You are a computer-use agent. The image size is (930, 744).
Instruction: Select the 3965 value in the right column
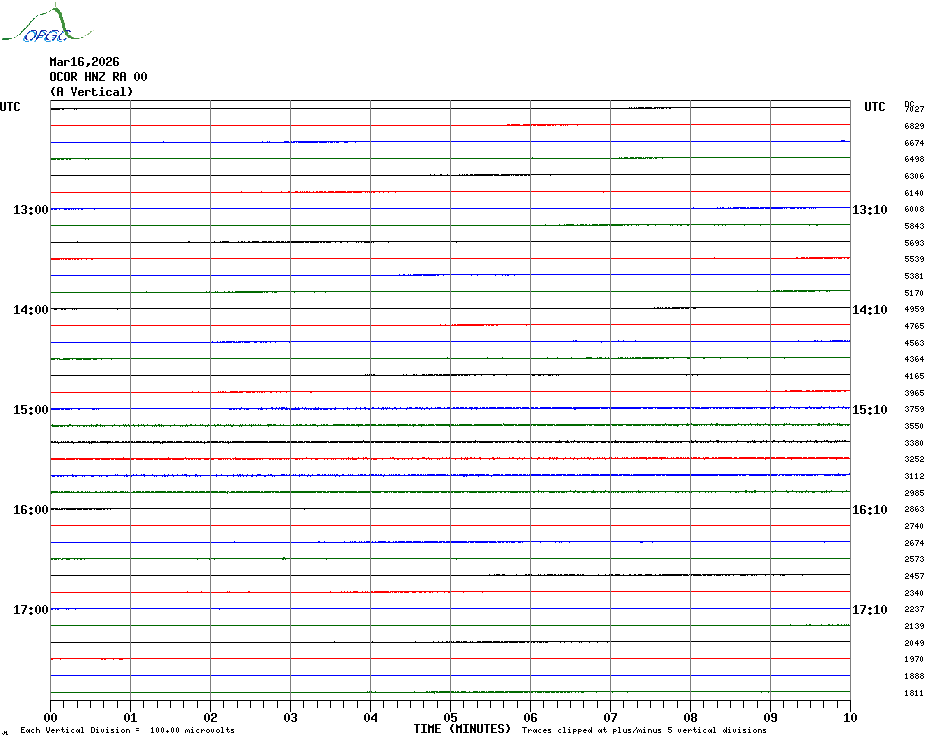(x=914, y=393)
